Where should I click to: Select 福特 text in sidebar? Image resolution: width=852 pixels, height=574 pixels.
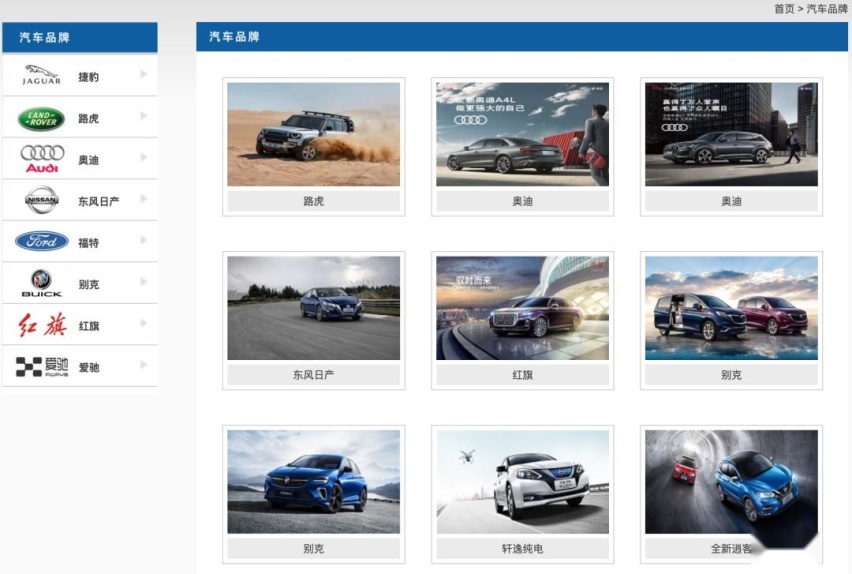[x=88, y=243]
